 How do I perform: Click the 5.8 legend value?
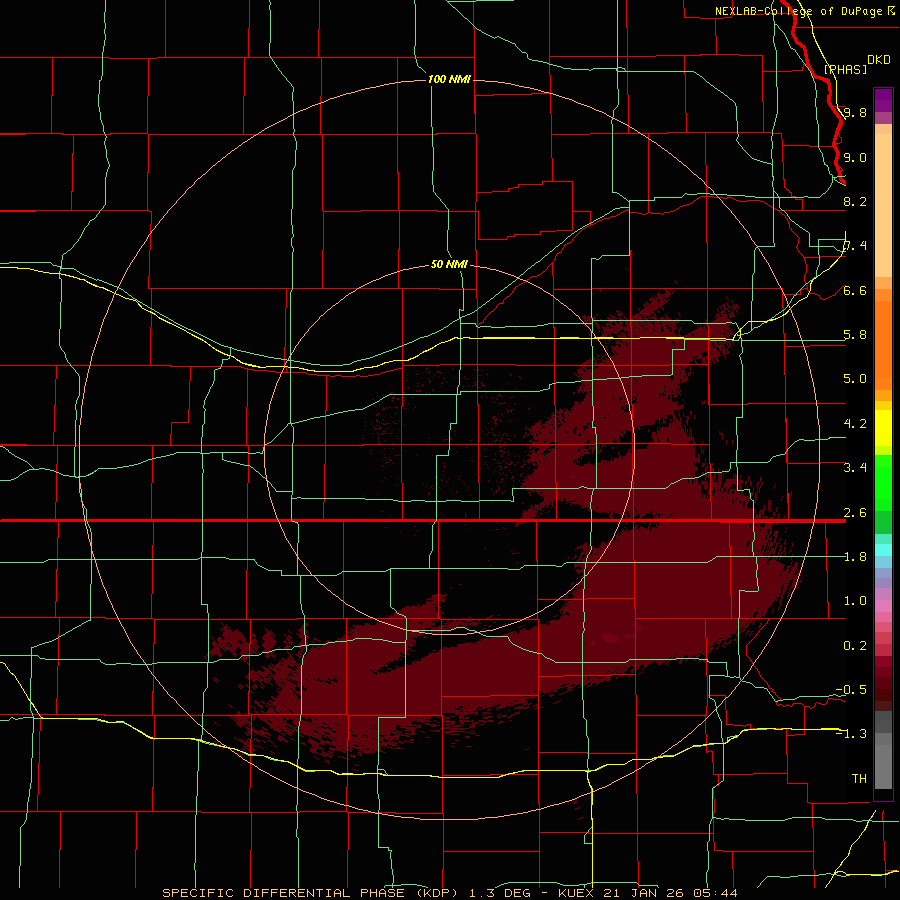pos(855,335)
